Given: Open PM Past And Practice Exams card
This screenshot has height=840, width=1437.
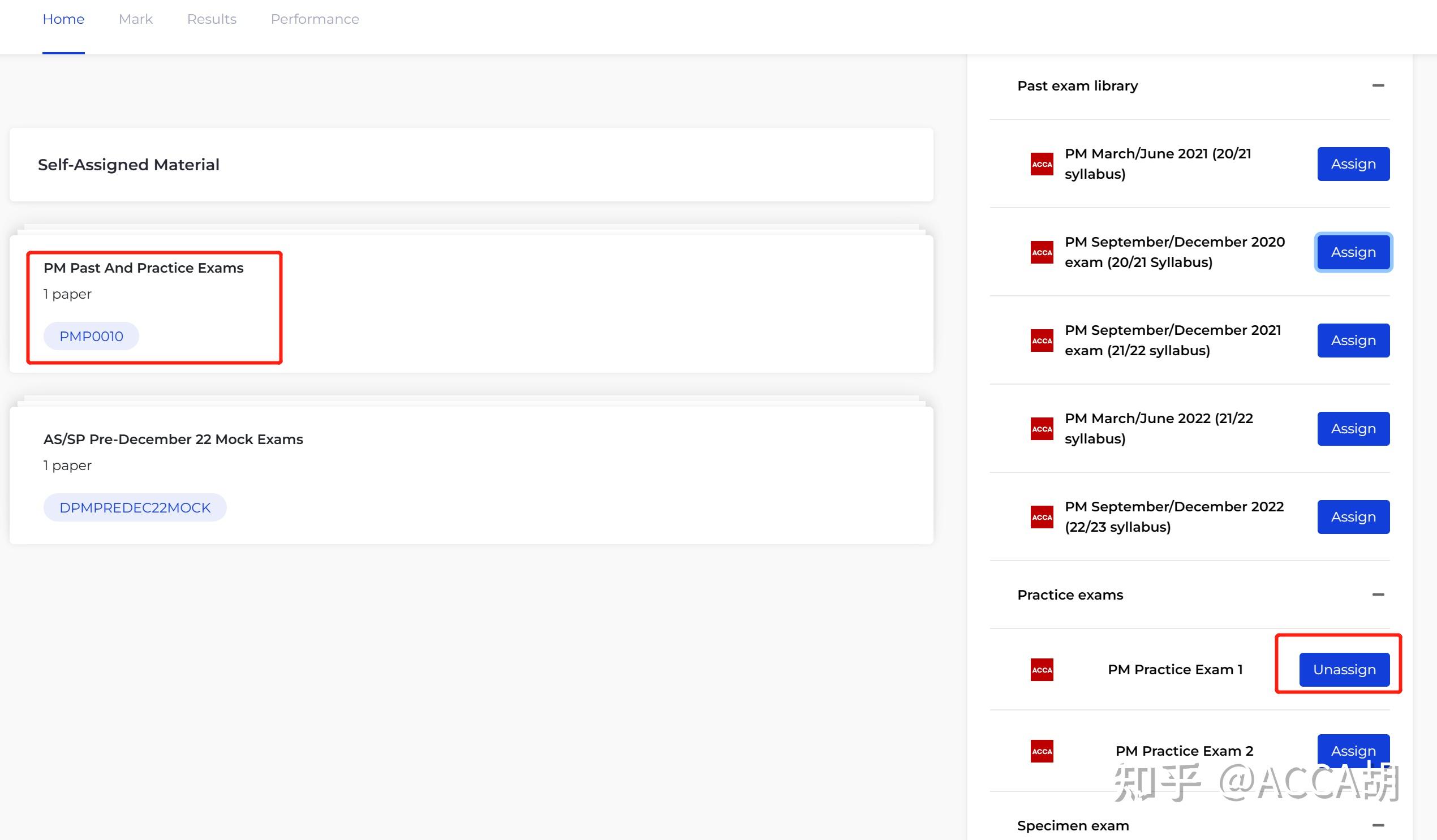Looking at the screenshot, I should pos(144,268).
